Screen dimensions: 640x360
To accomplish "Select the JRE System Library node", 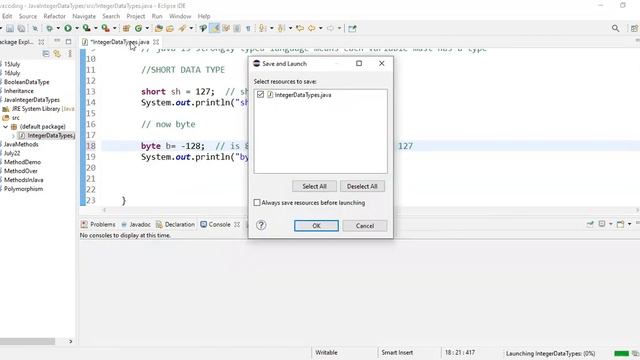I will click(38, 109).
